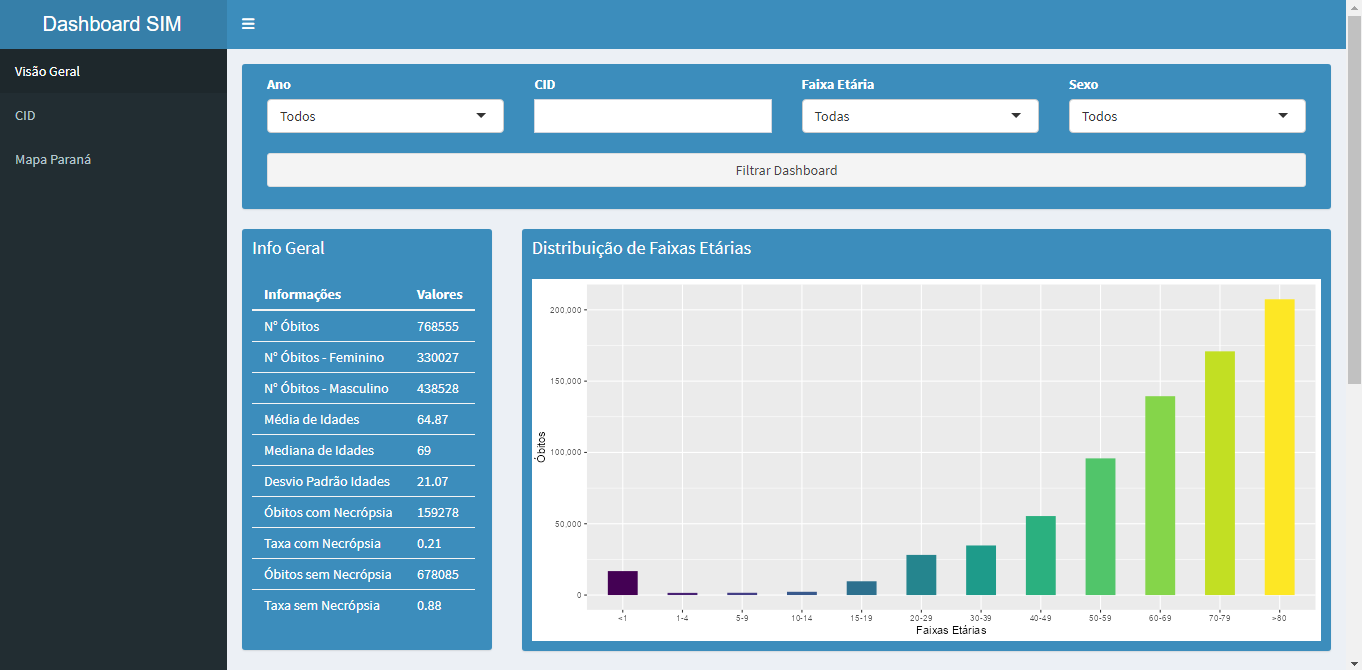Open the Ano dropdown
Image resolution: width=1362 pixels, height=670 pixels.
click(385, 116)
